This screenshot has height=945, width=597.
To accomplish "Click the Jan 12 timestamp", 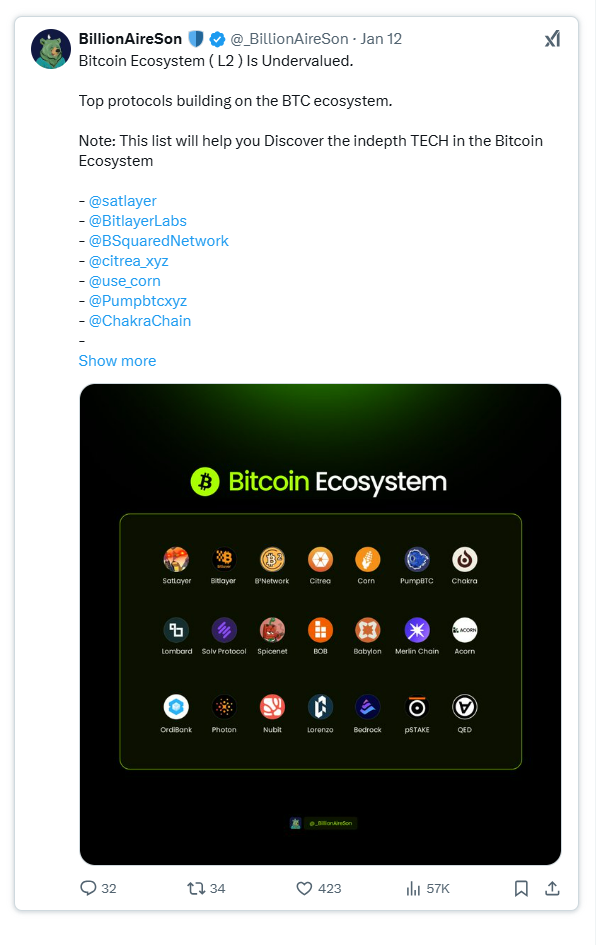I will (x=381, y=39).
